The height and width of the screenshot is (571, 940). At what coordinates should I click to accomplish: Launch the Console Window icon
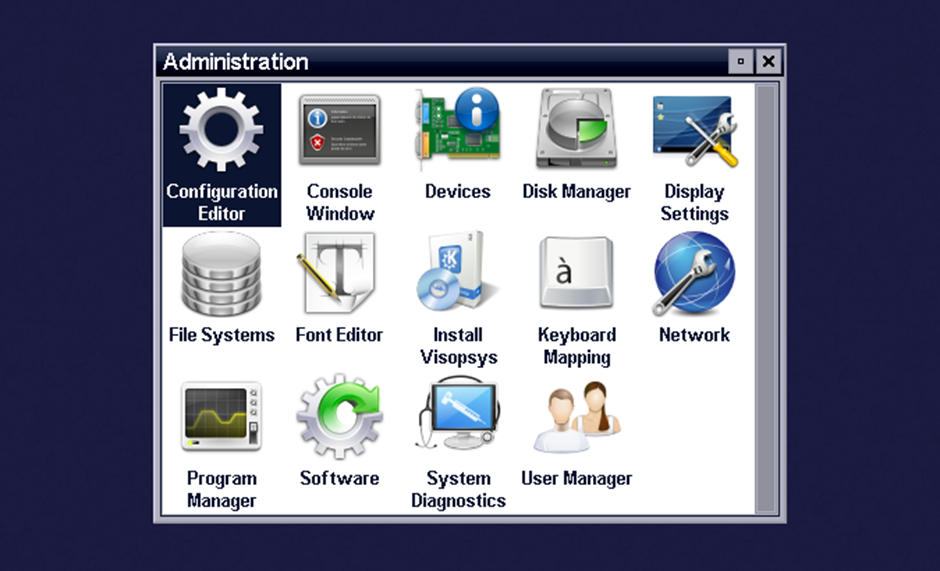[339, 130]
